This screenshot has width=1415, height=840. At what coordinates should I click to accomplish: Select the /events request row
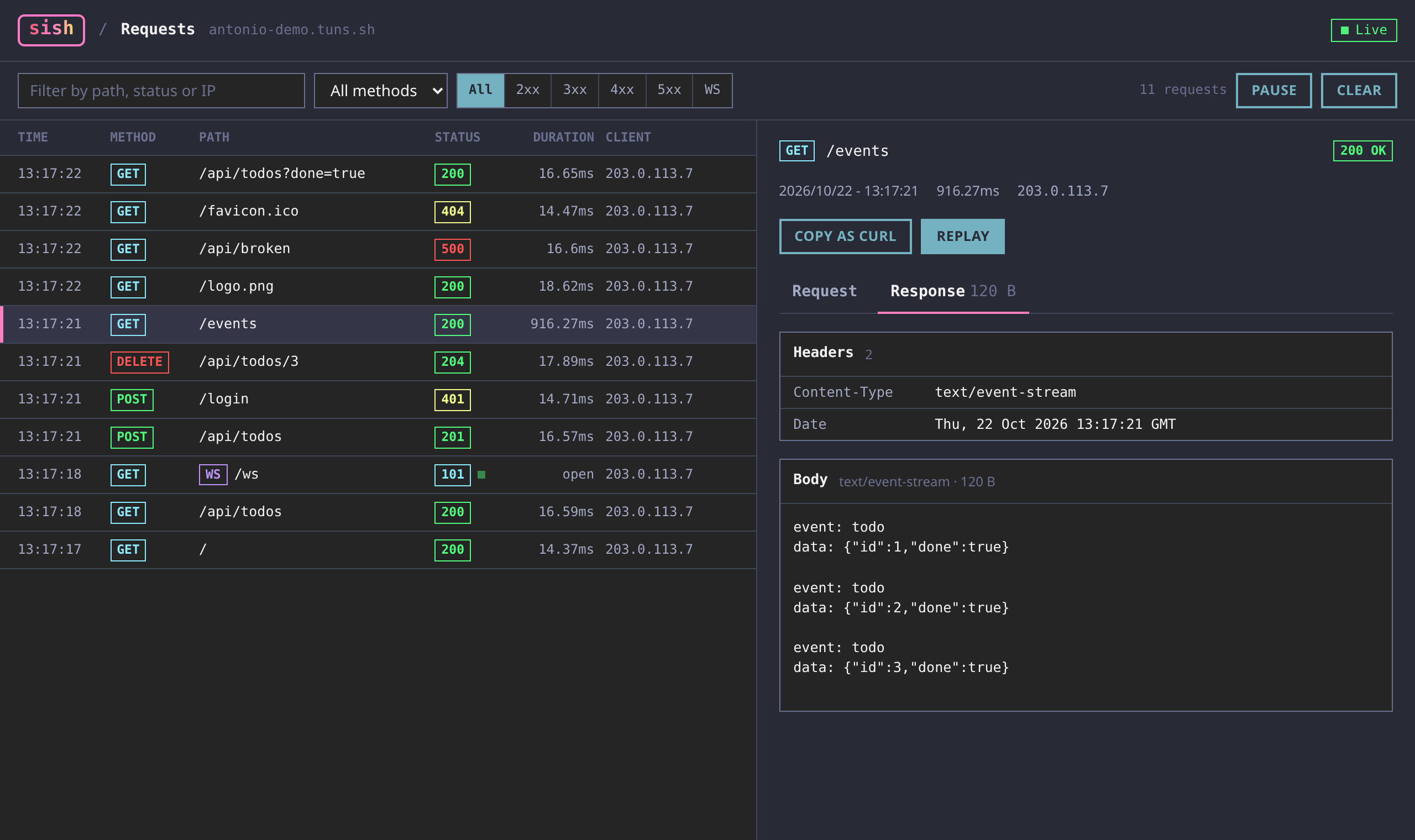378,324
